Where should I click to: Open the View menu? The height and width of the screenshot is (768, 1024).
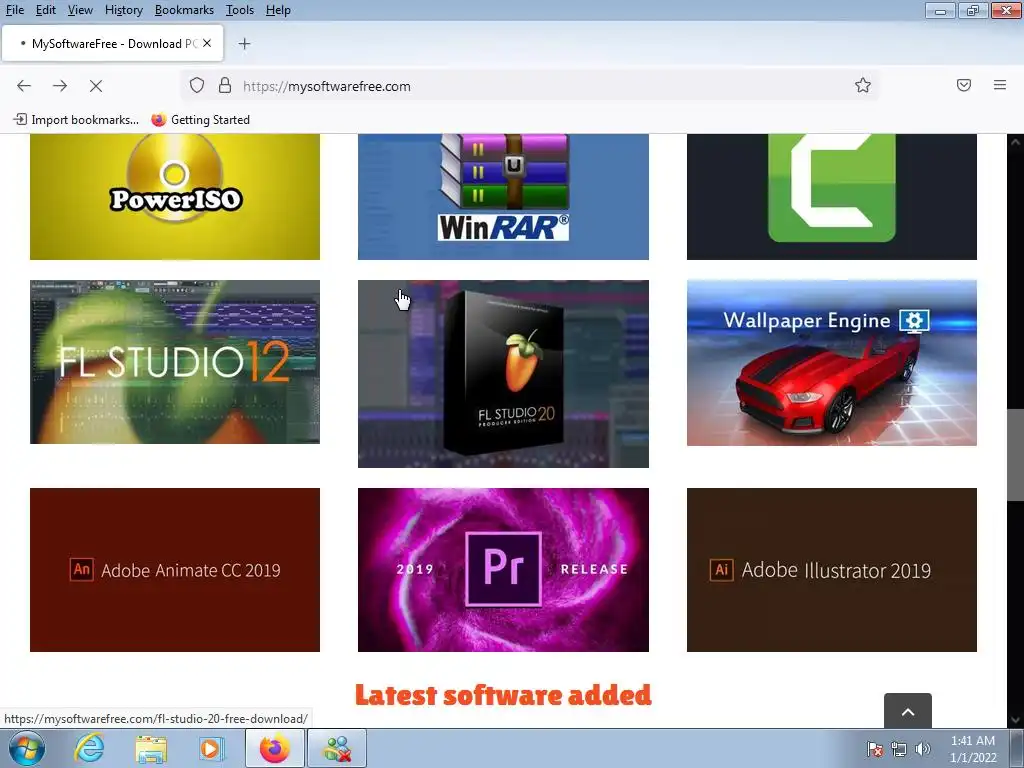[80, 10]
